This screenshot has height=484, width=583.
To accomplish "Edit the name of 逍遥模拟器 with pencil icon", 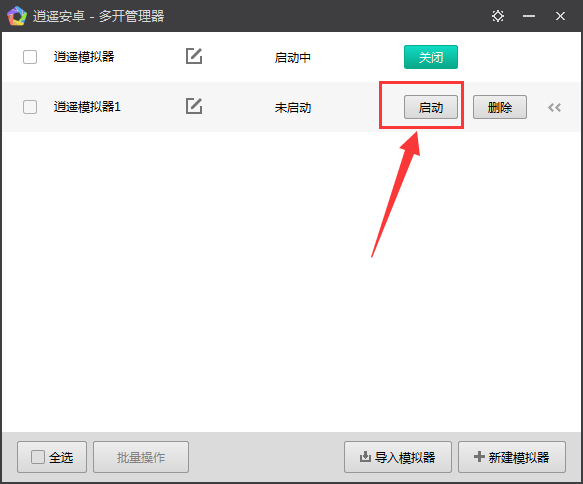I will pos(194,56).
